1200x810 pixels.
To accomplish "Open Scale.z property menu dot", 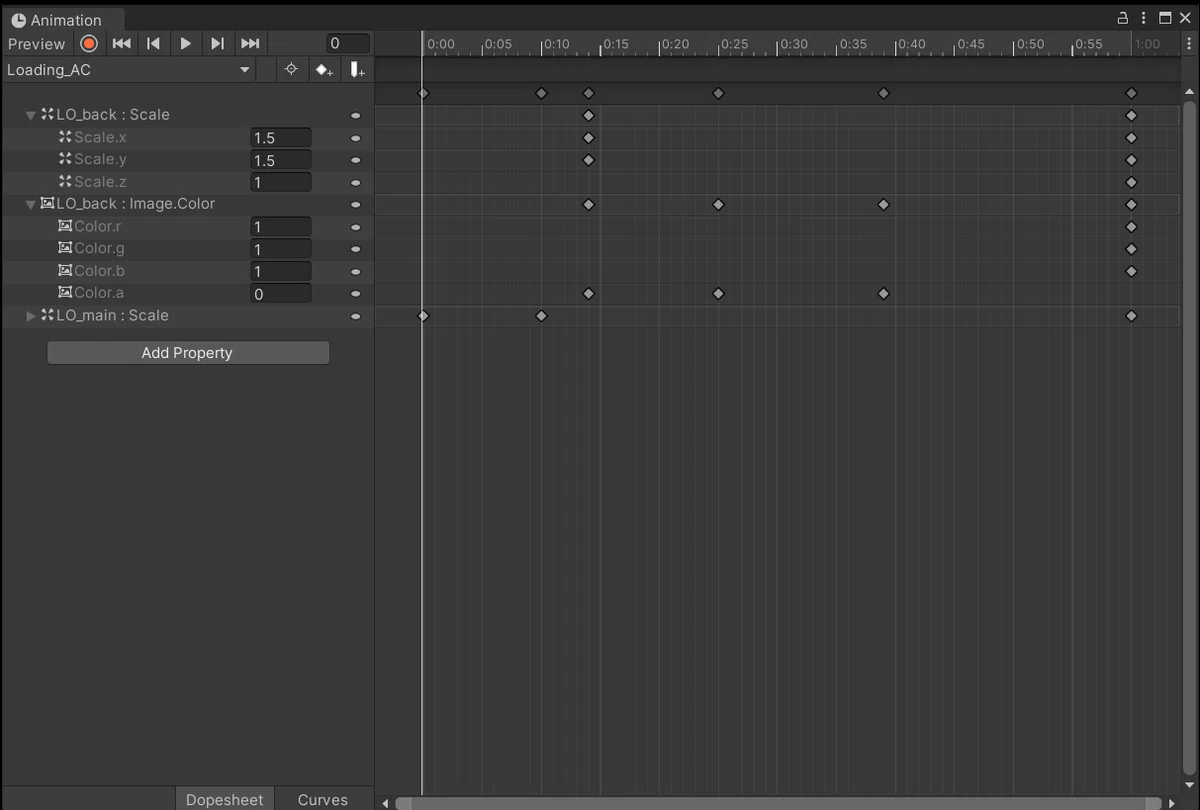I will pyautogui.click(x=355, y=182).
